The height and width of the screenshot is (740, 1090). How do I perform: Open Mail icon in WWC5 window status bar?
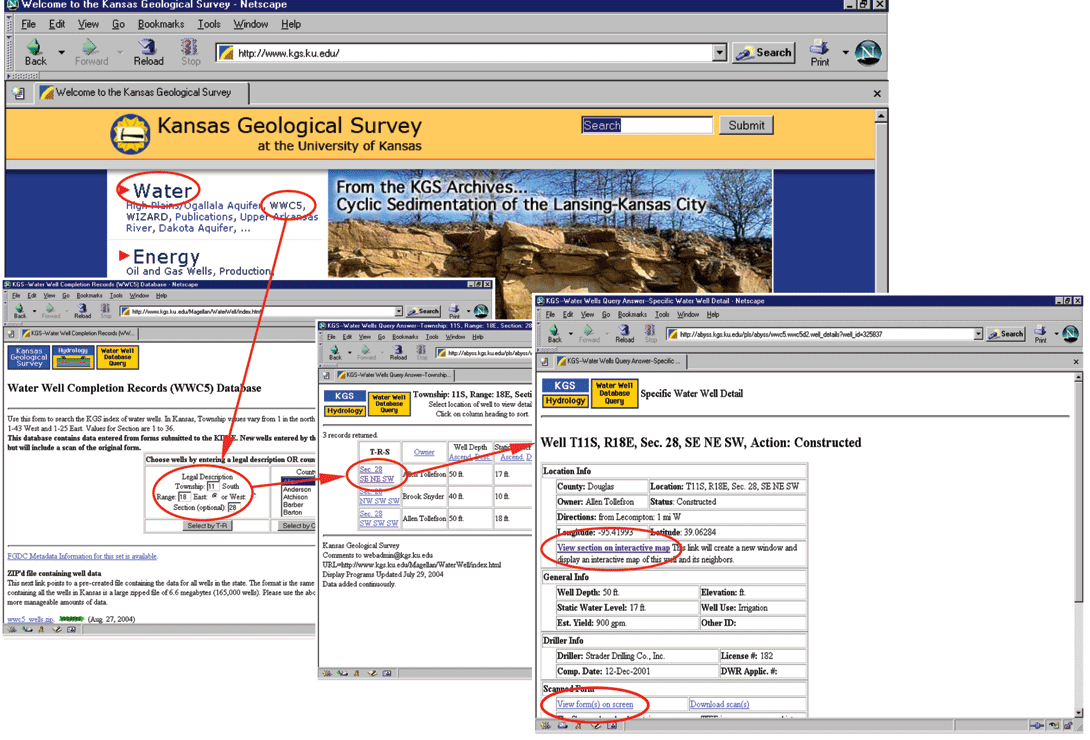coord(27,630)
